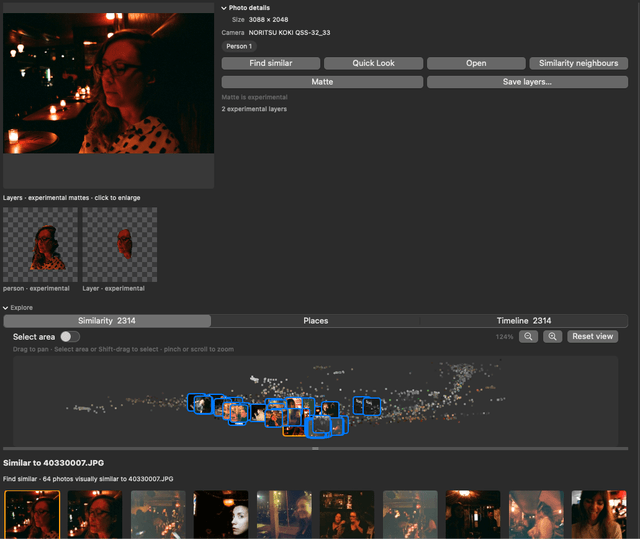Click the split divider handle below the map

pyautogui.click(x=315, y=448)
